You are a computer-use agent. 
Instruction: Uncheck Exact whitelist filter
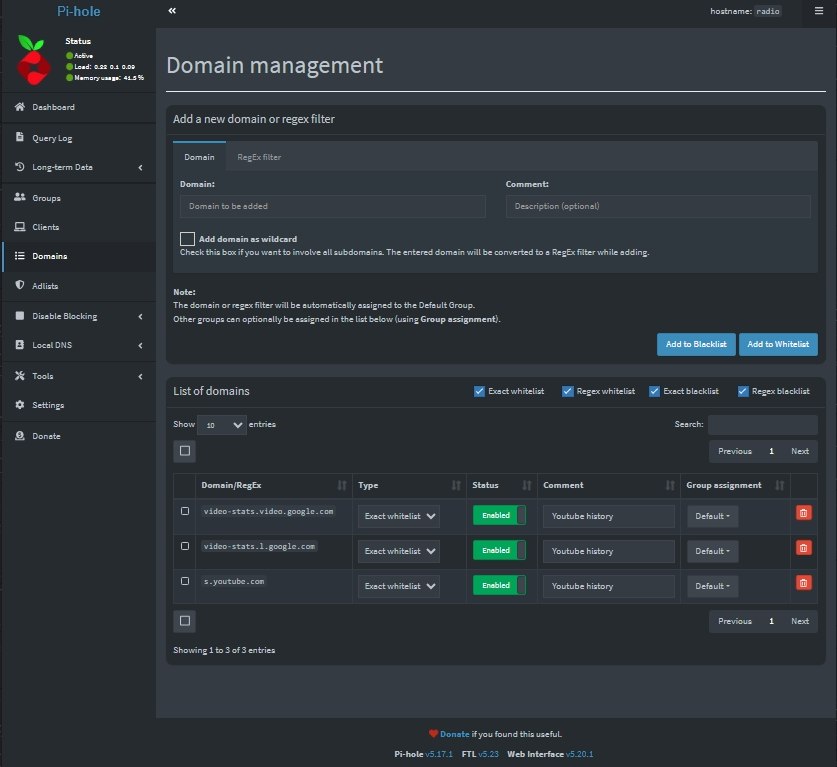pos(479,391)
